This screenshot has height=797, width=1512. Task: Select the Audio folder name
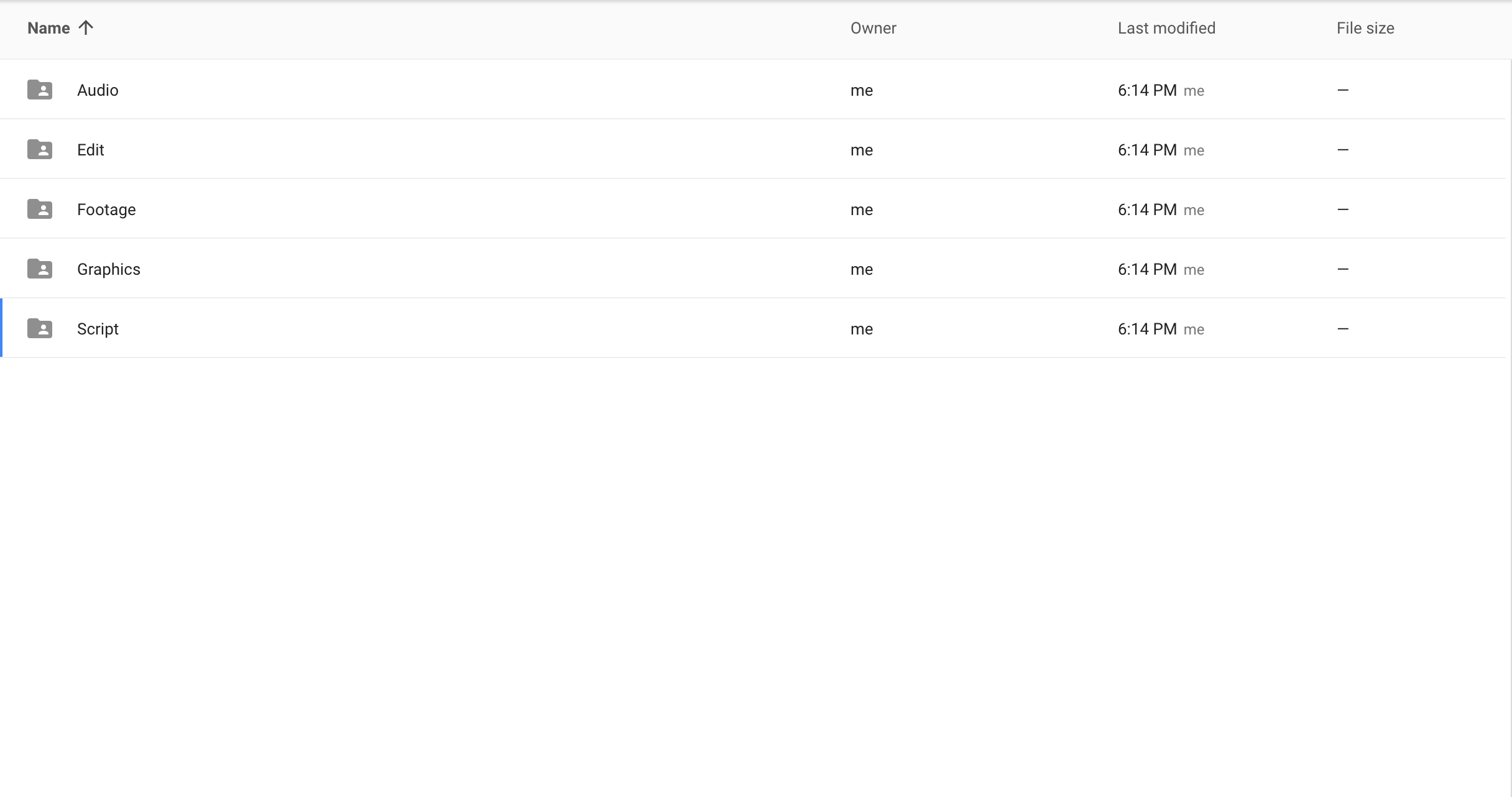pos(98,91)
